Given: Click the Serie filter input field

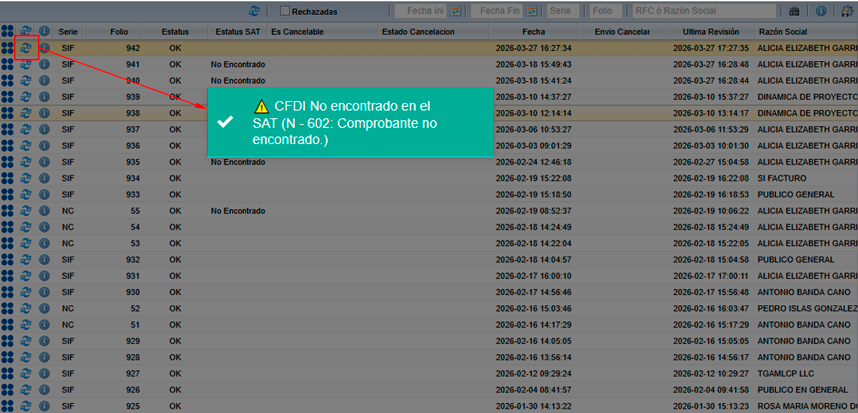Looking at the screenshot, I should tap(563, 11).
